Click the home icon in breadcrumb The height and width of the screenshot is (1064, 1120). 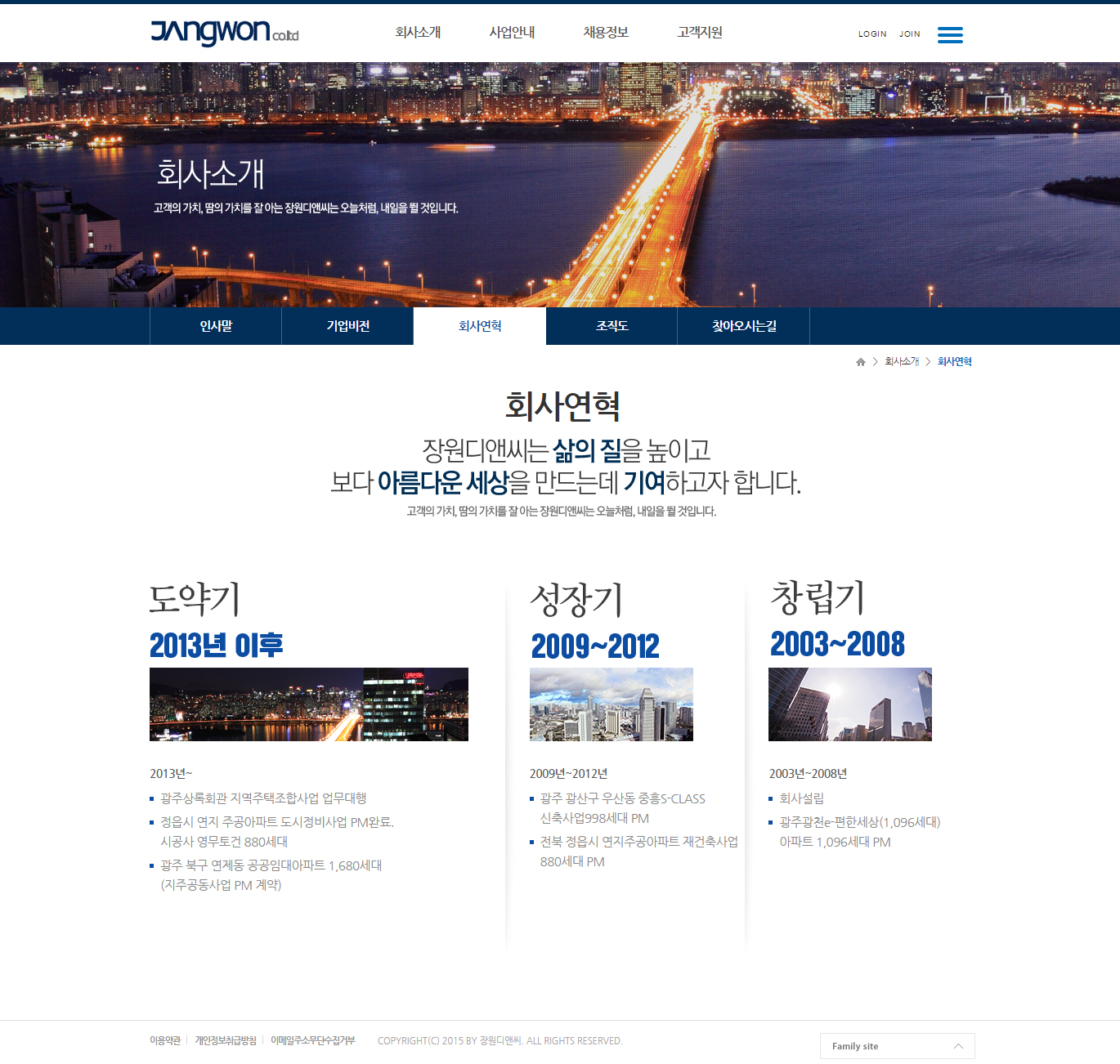(x=860, y=362)
